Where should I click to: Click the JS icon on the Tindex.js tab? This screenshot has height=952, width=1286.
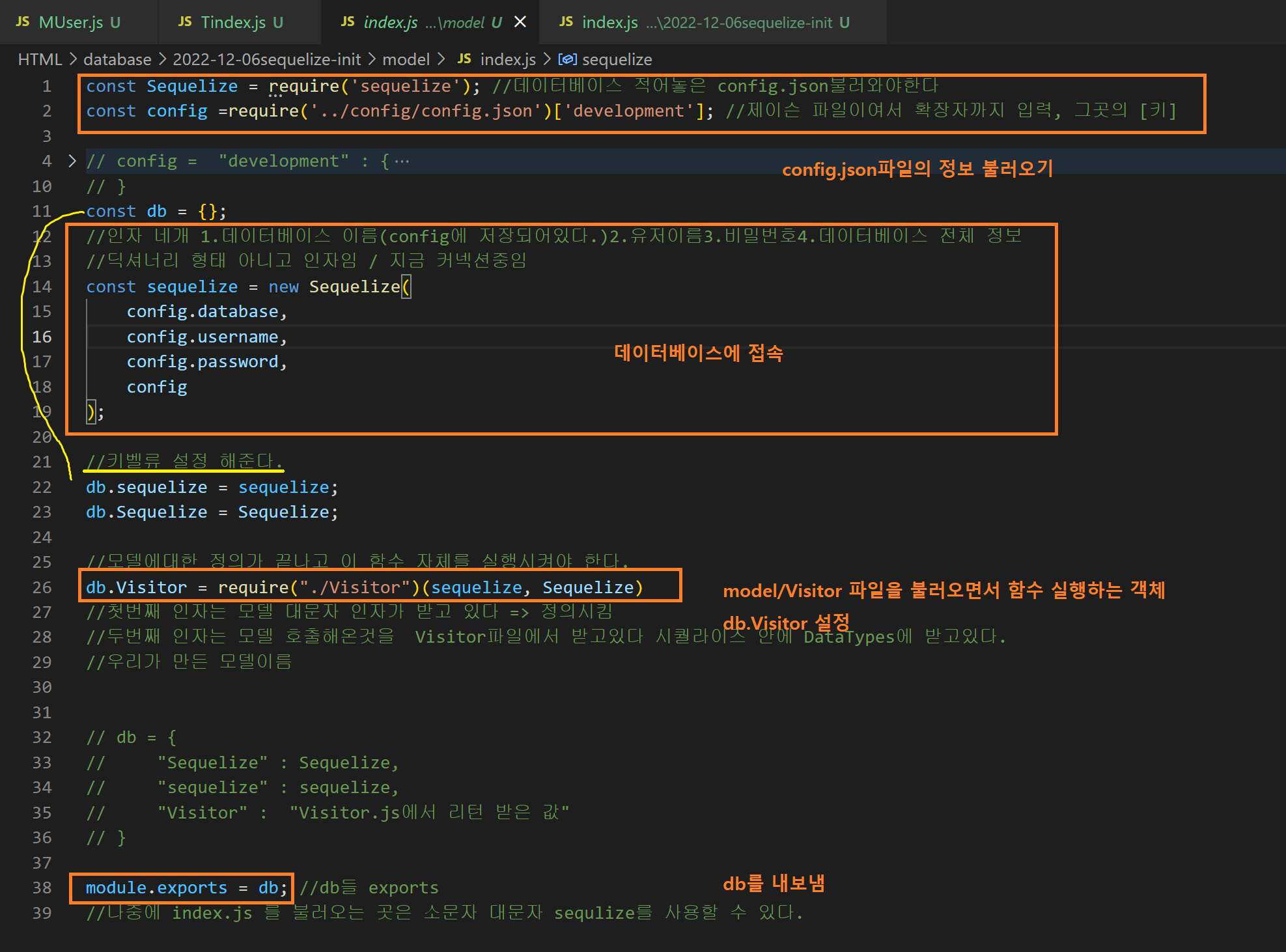click(185, 22)
